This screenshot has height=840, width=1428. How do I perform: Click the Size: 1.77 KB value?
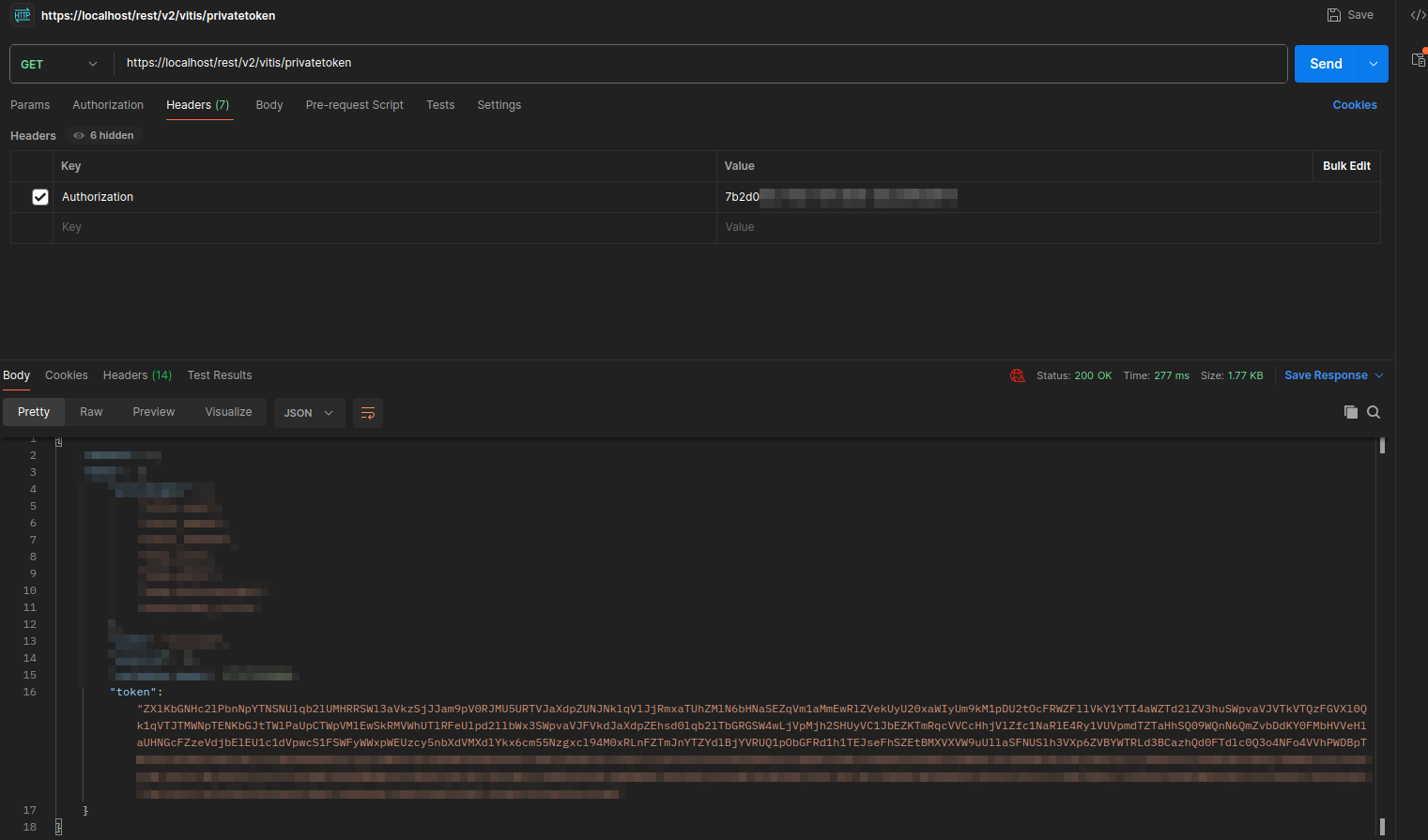[x=1232, y=375]
